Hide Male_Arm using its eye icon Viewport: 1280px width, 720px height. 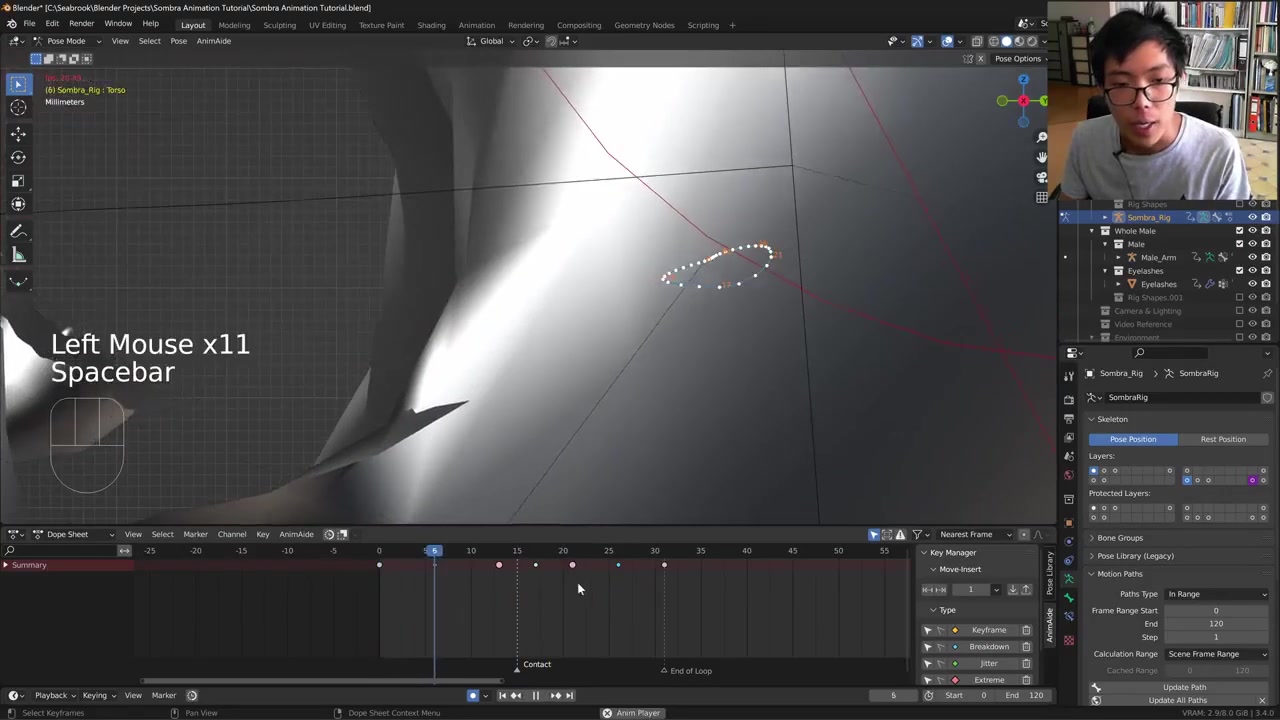(1252, 257)
